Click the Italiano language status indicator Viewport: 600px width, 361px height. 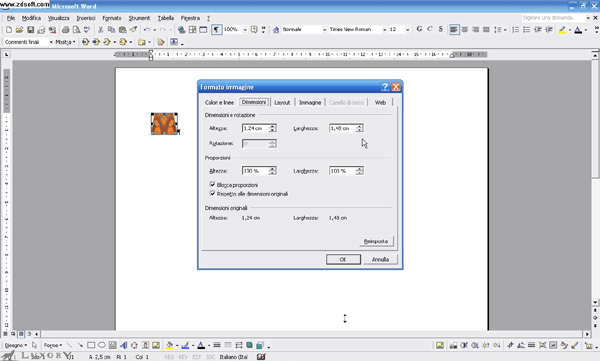click(233, 357)
